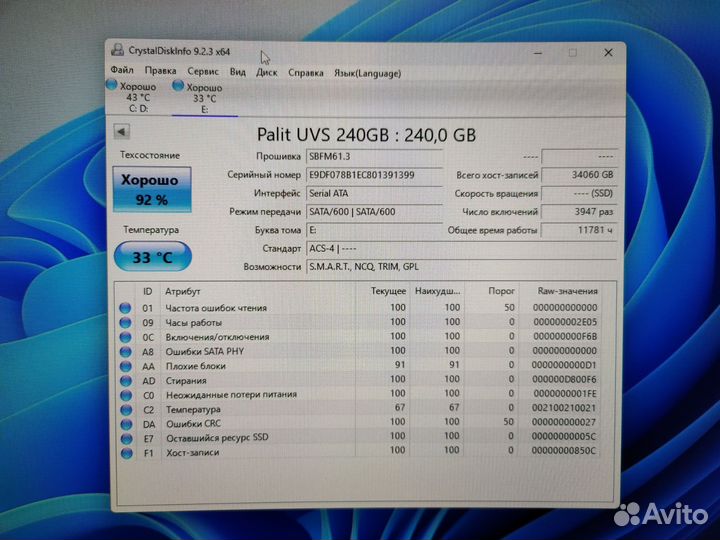Click the health dot on the C: D: tab

pyautogui.click(x=112, y=84)
